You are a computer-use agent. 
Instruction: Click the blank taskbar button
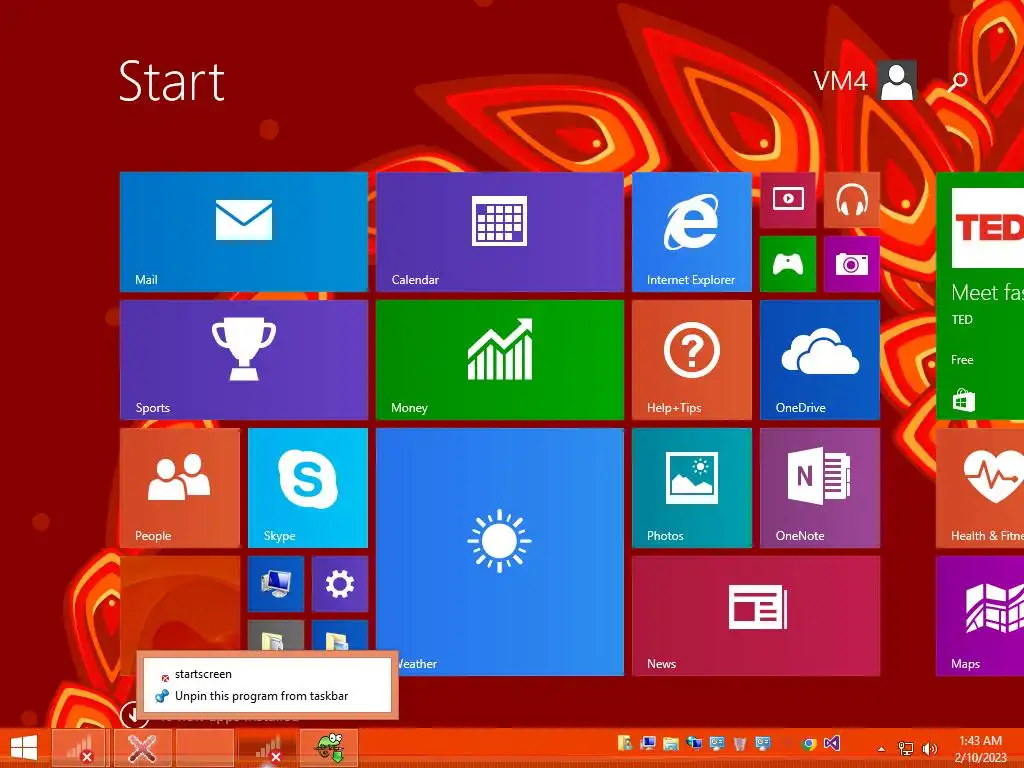[205, 748]
